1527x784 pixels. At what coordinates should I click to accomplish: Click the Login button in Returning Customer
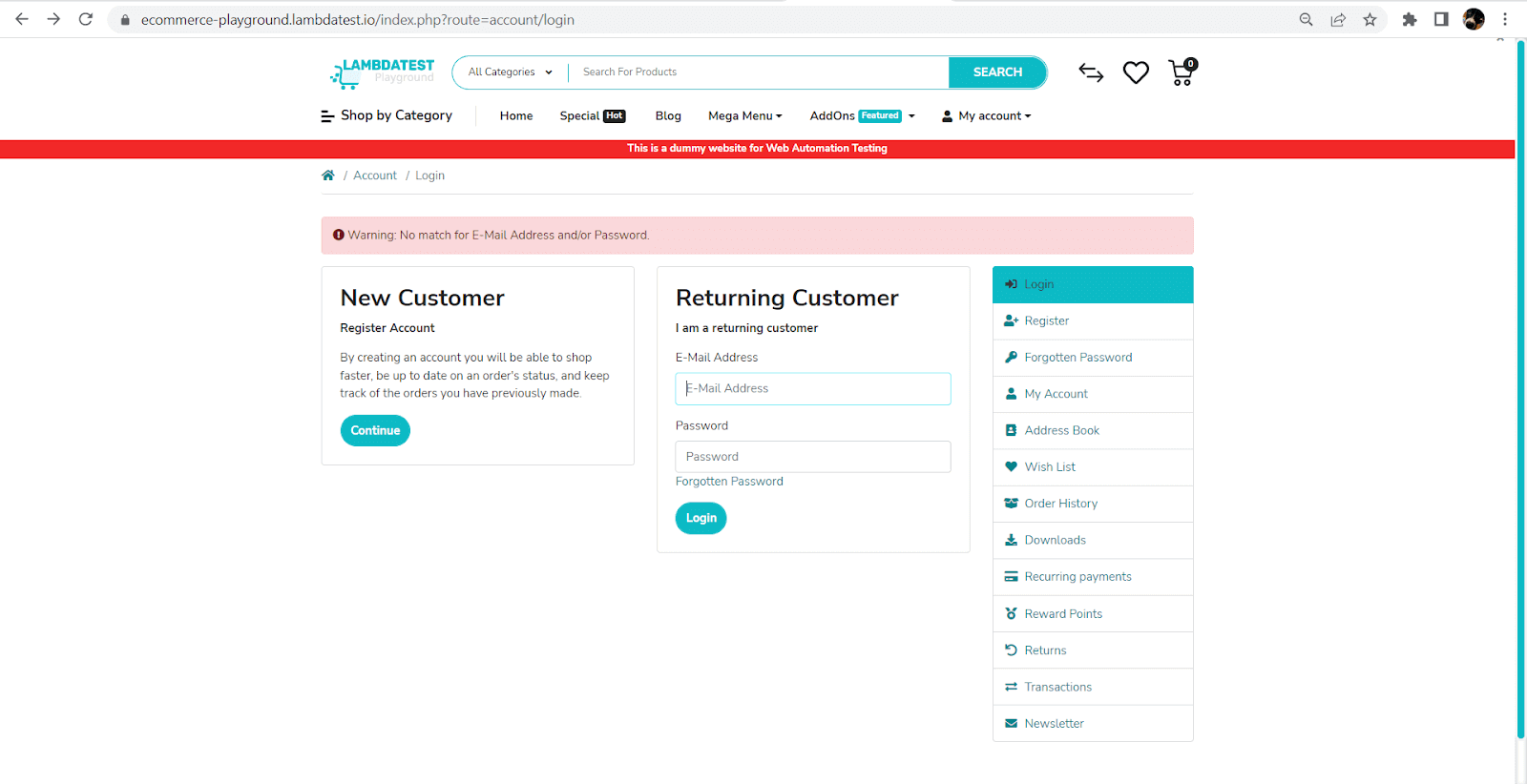(701, 518)
